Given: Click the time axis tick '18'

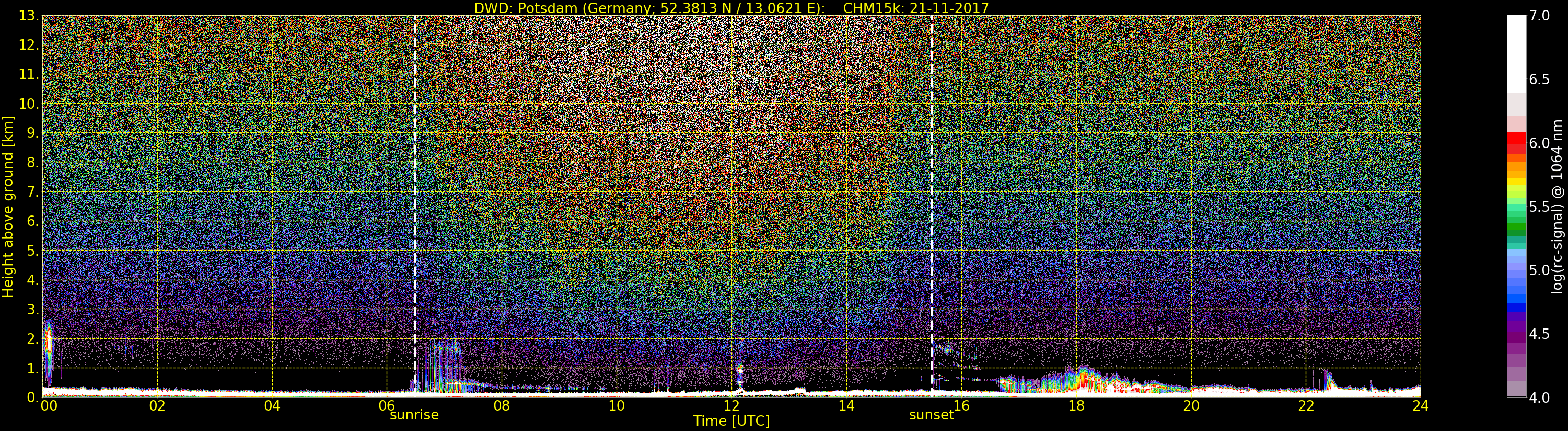Looking at the screenshot, I should 1076,406.
